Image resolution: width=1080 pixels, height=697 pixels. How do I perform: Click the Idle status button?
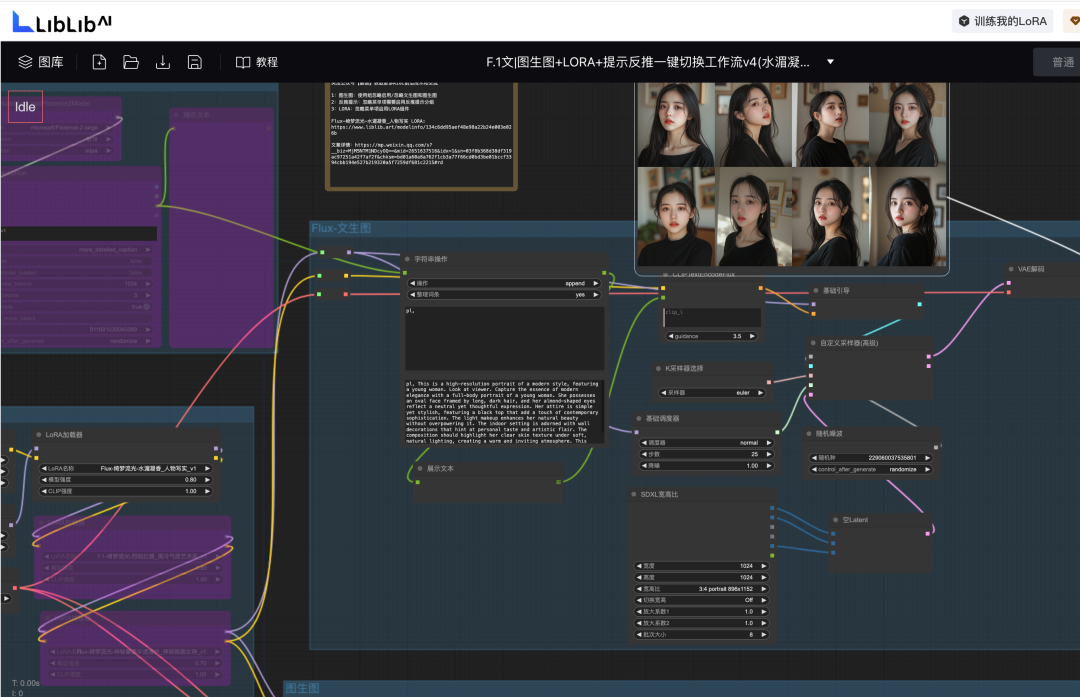point(24,106)
